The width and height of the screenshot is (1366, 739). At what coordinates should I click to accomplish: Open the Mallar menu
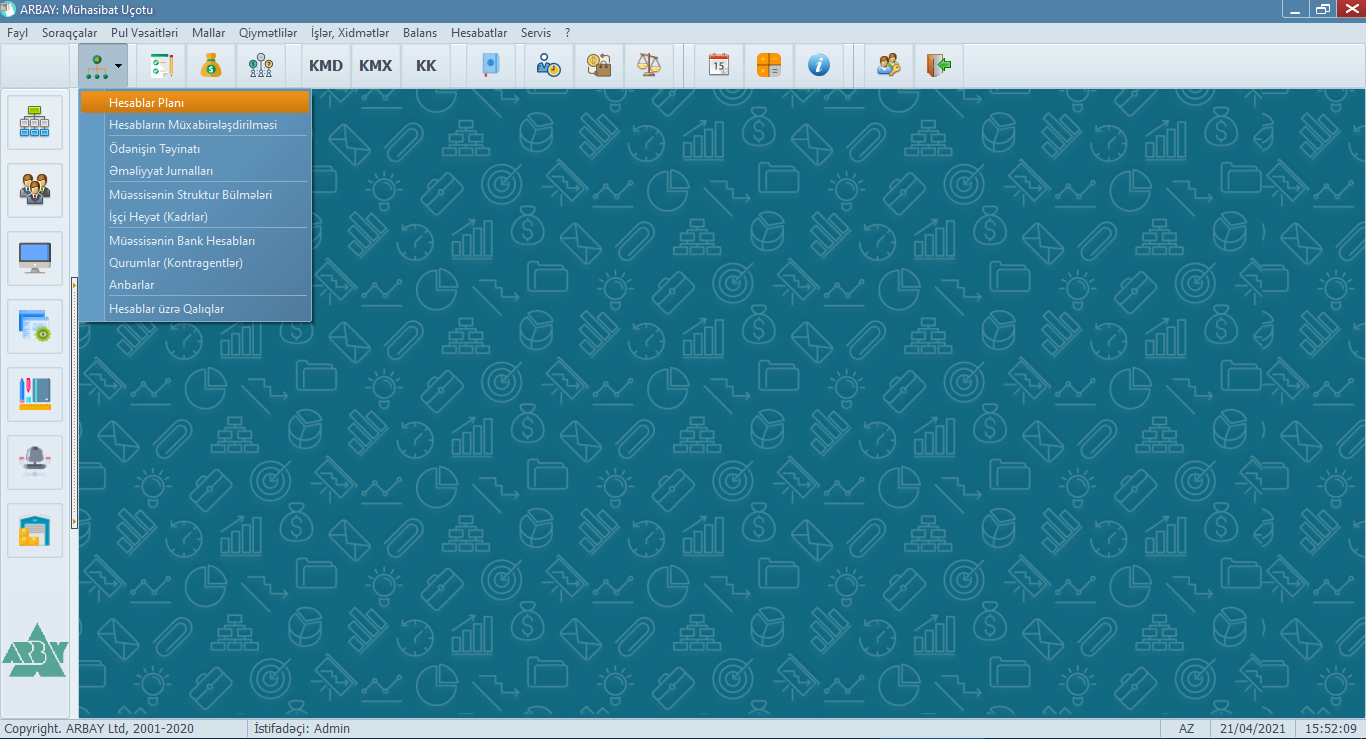[x=208, y=33]
